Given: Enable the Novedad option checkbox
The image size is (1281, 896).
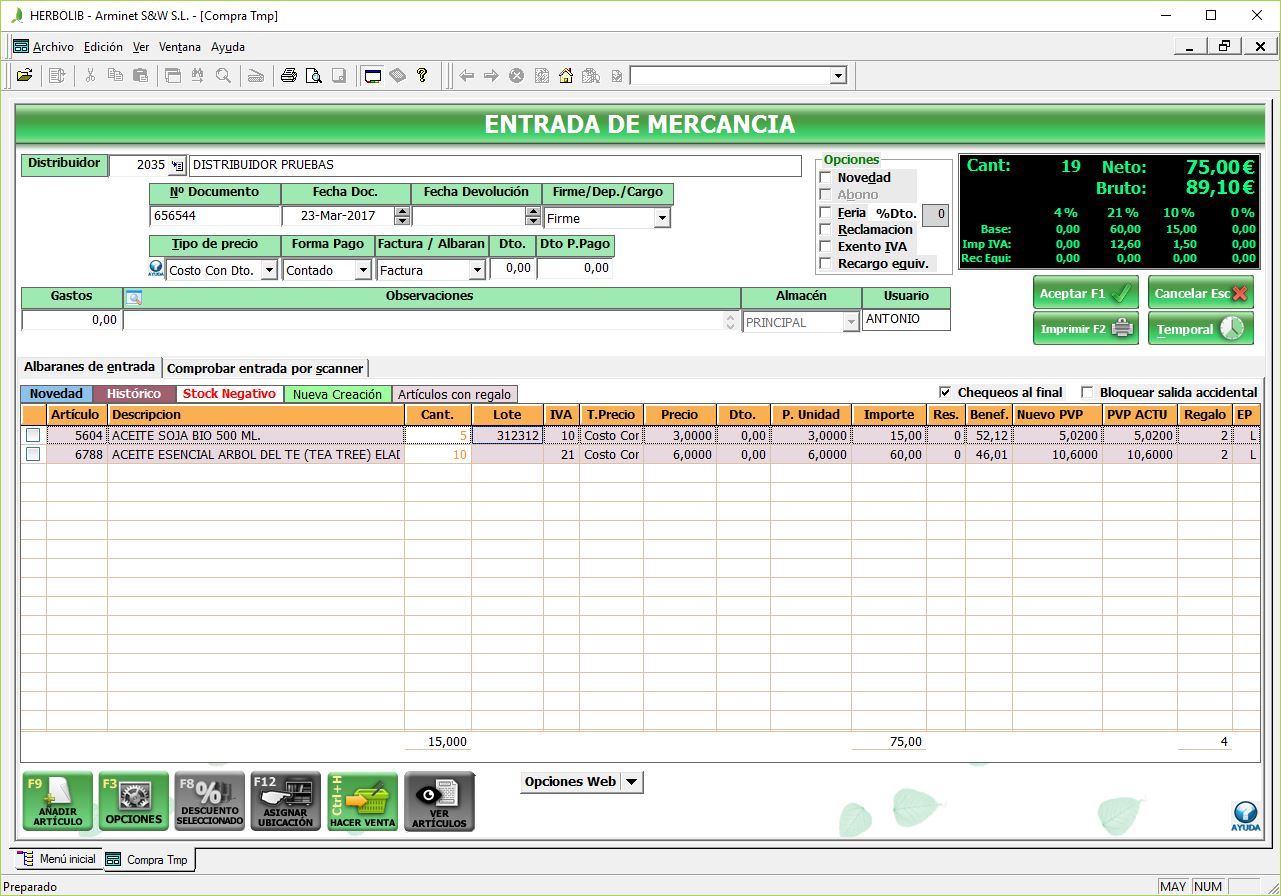Looking at the screenshot, I should 825,178.
